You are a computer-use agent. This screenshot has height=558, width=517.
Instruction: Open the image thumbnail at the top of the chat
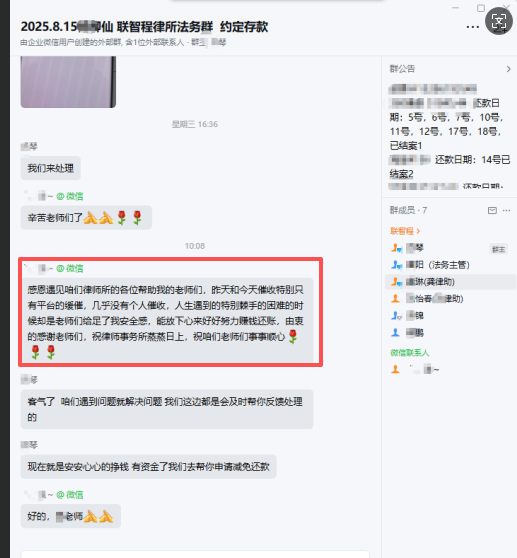coord(68,82)
